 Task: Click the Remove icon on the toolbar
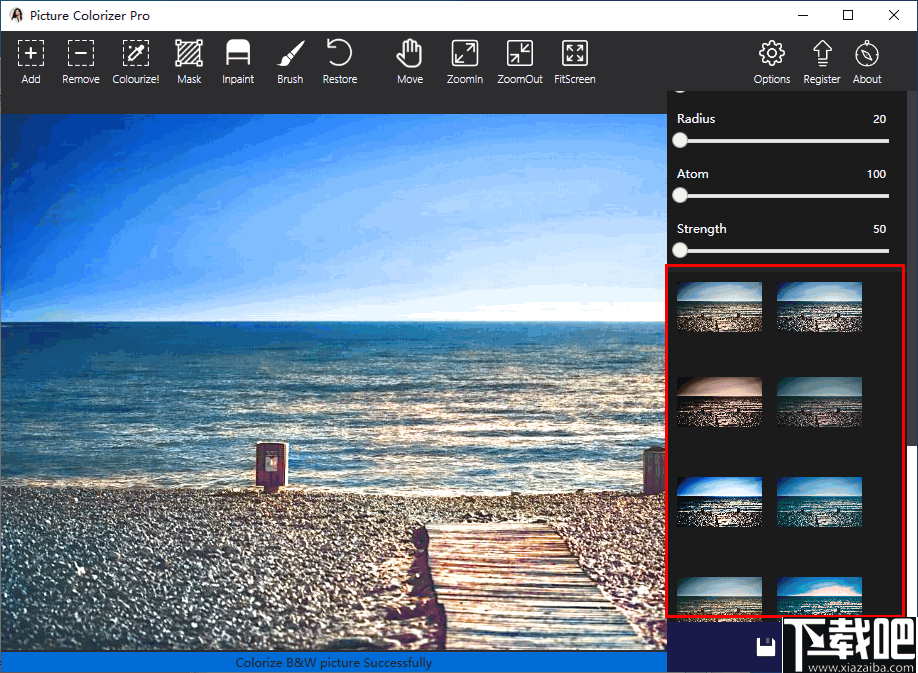(x=80, y=60)
